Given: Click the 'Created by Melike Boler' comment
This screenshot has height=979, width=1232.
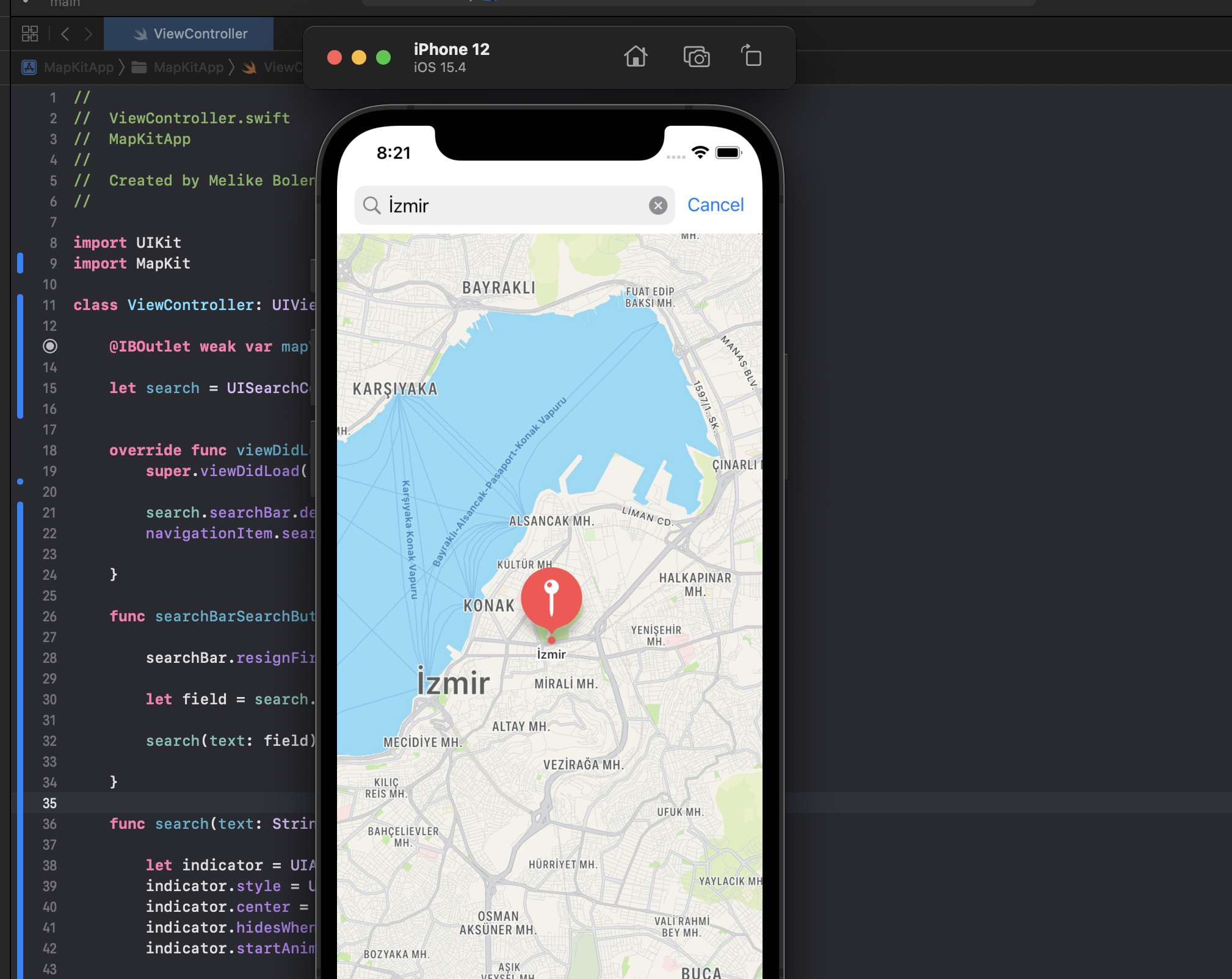Looking at the screenshot, I should click(194, 180).
